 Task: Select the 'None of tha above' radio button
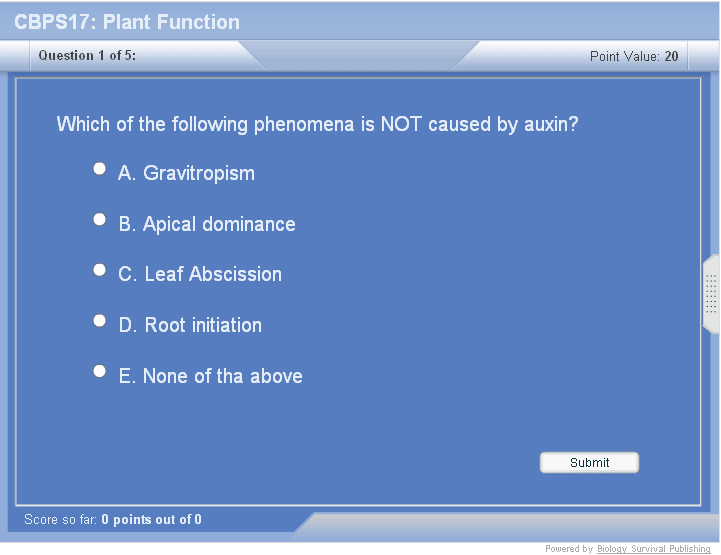click(x=100, y=371)
